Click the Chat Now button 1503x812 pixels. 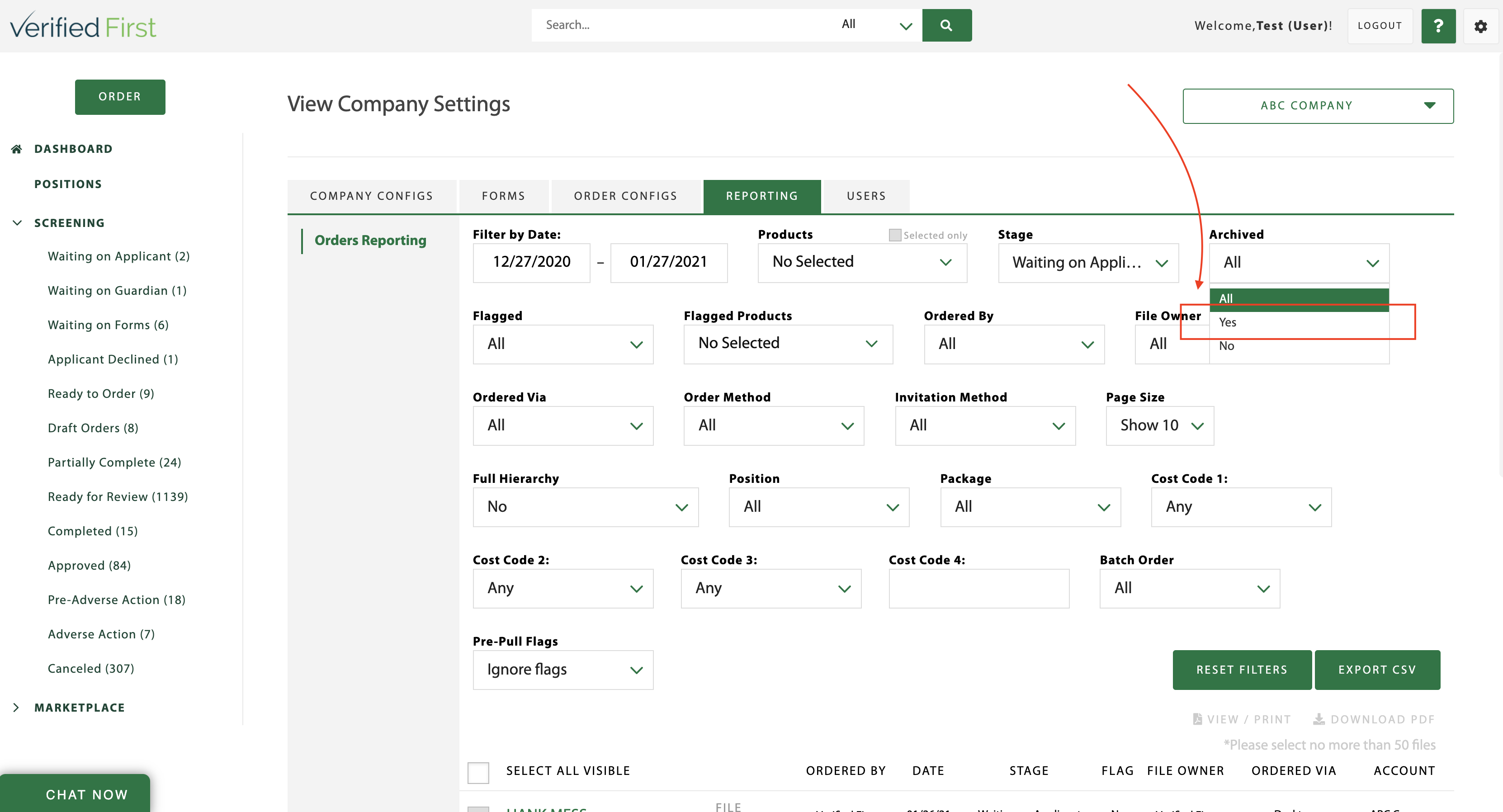76,793
